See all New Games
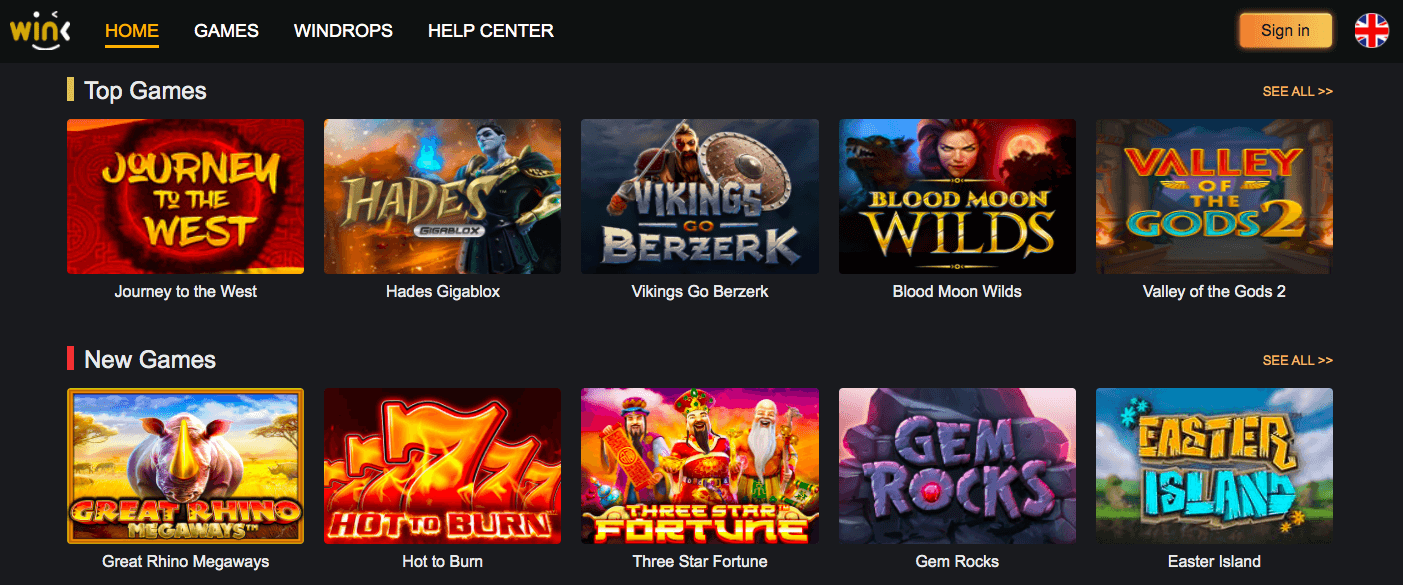This screenshot has height=585, width=1403. tap(1297, 360)
